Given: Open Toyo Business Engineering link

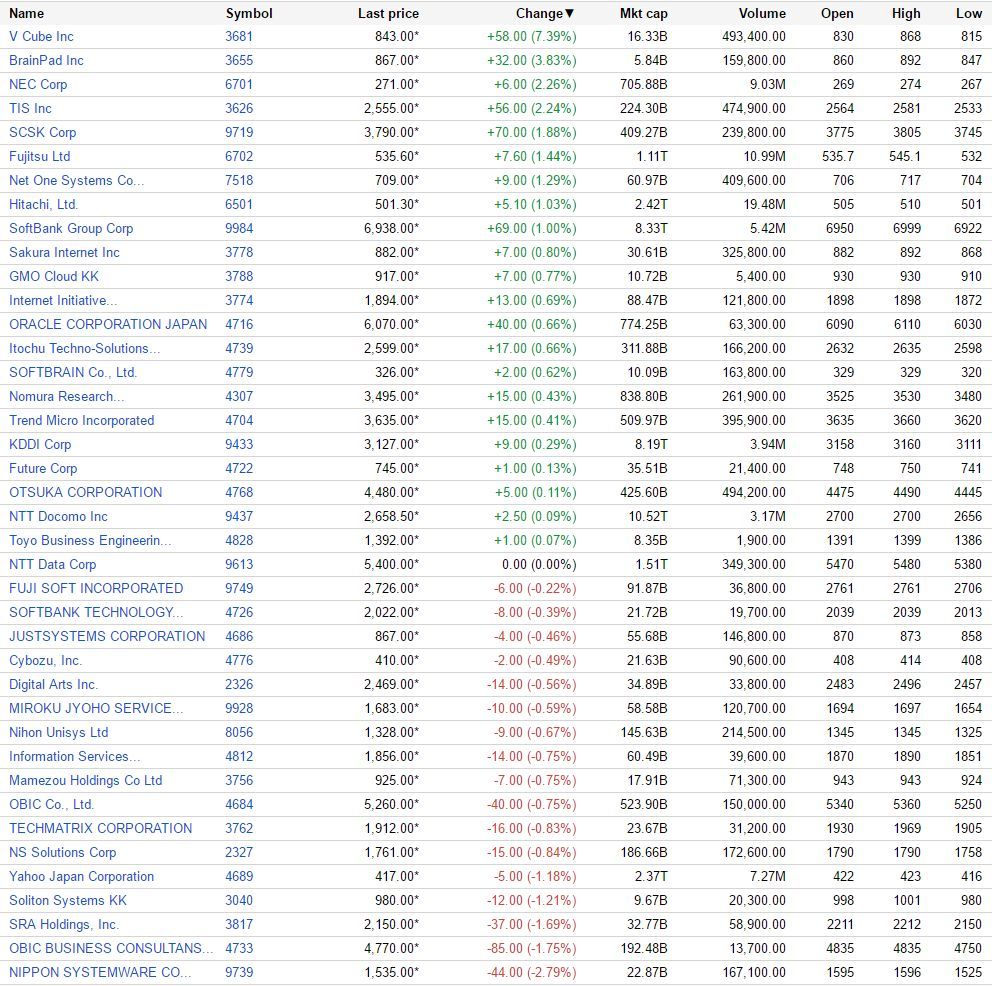Looking at the screenshot, I should click(x=90, y=541).
